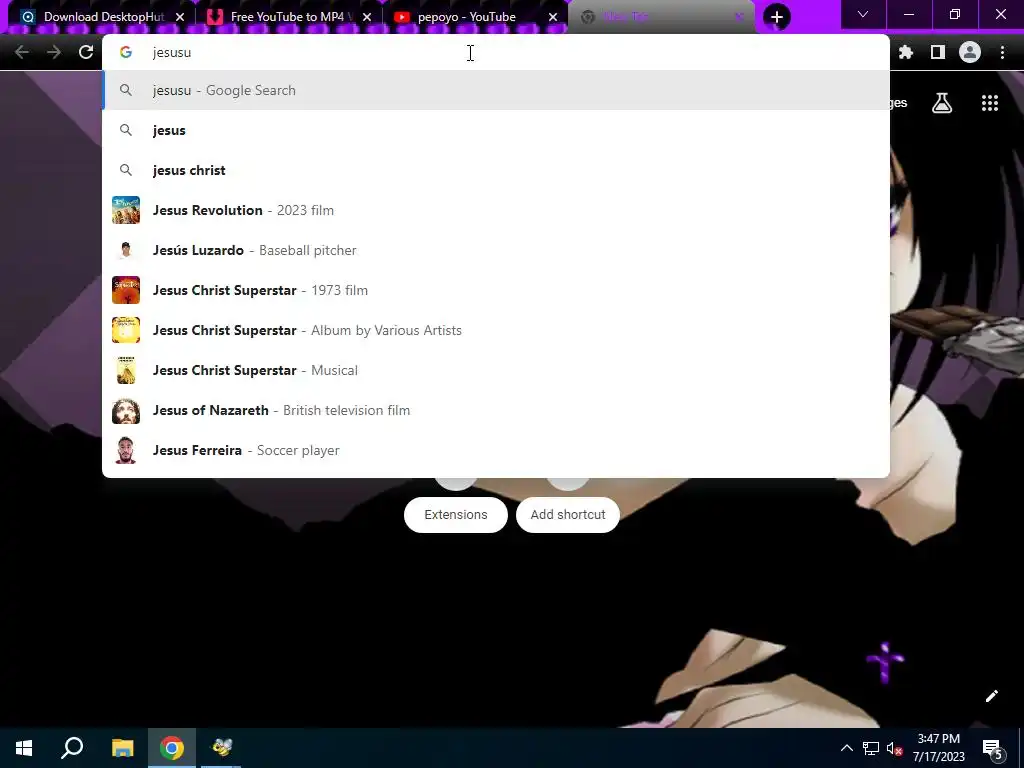Toggle the side panel icon

(x=937, y=52)
